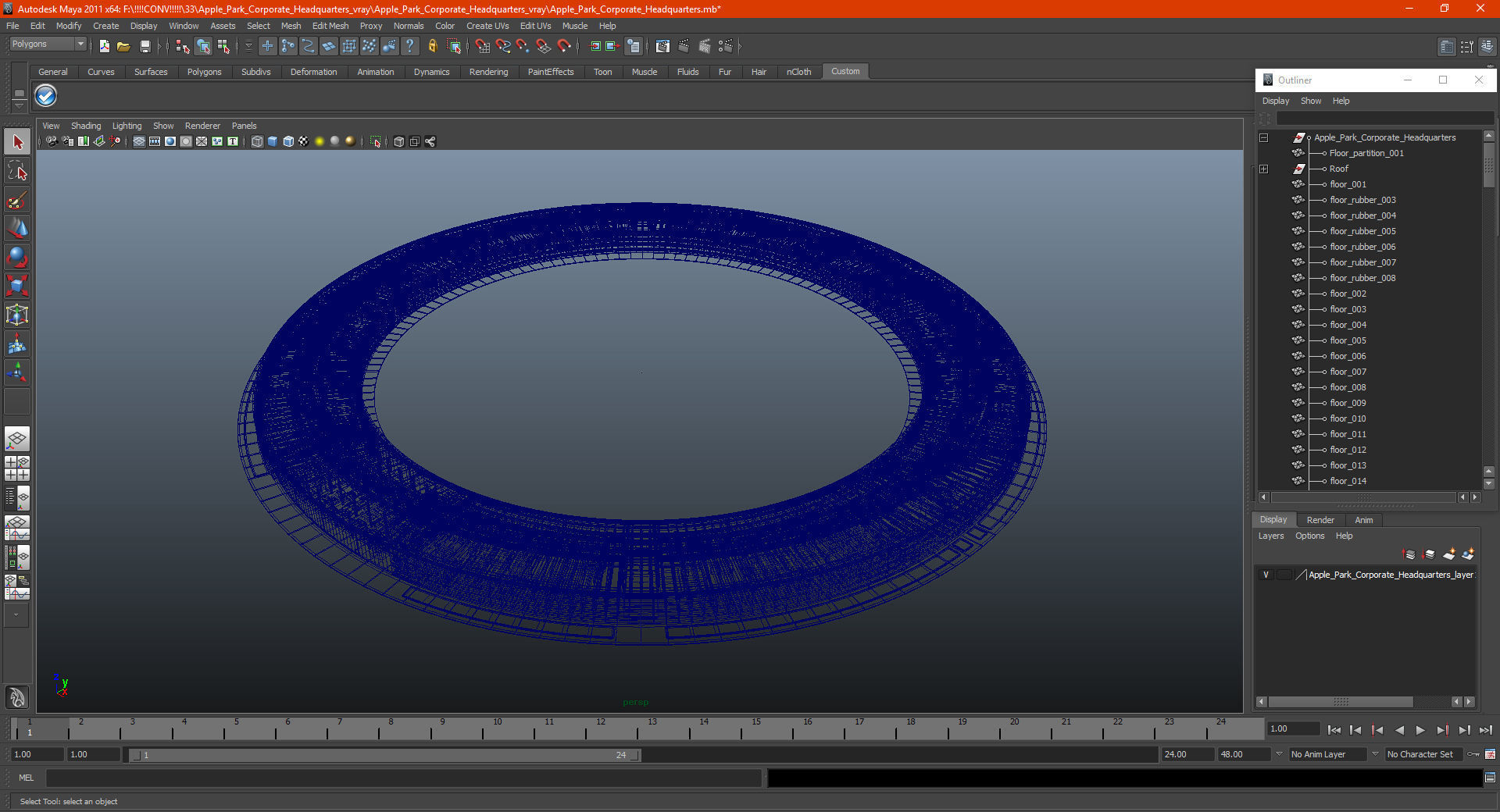Activate the Move tool
This screenshot has width=1500, height=812.
coord(17,229)
